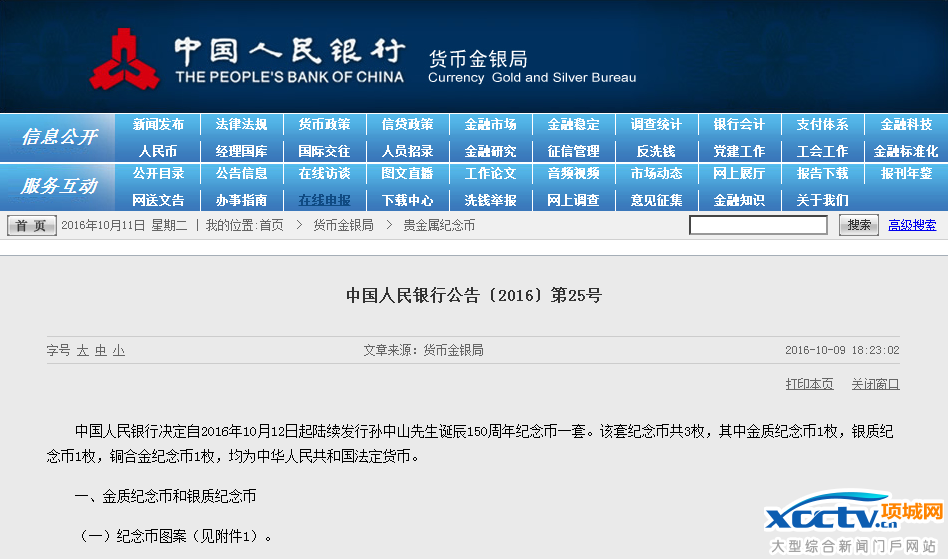Open the 新闻发布 menu item
948x559 pixels.
pos(158,125)
